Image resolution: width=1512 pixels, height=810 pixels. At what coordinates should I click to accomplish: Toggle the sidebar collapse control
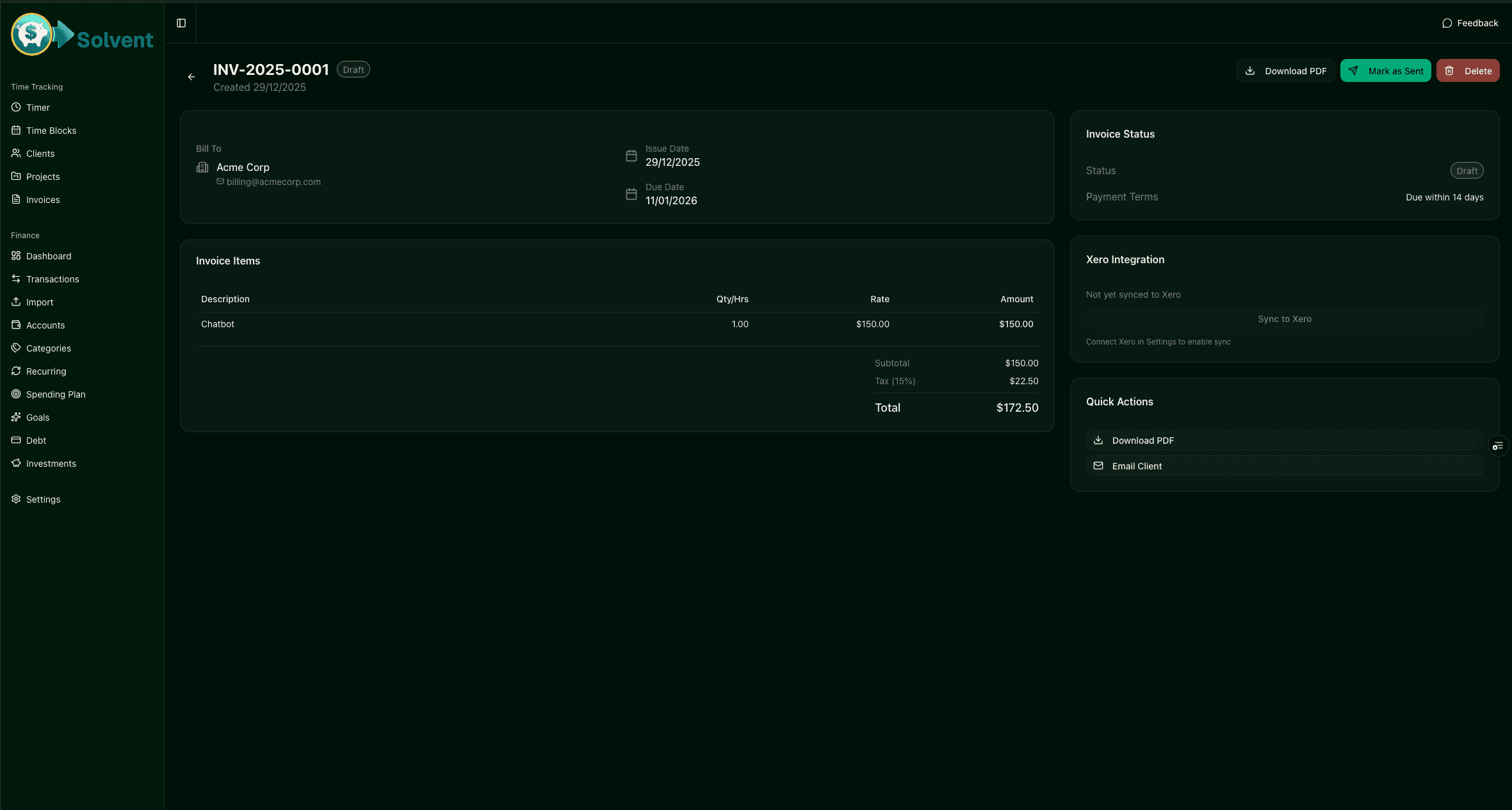click(180, 22)
